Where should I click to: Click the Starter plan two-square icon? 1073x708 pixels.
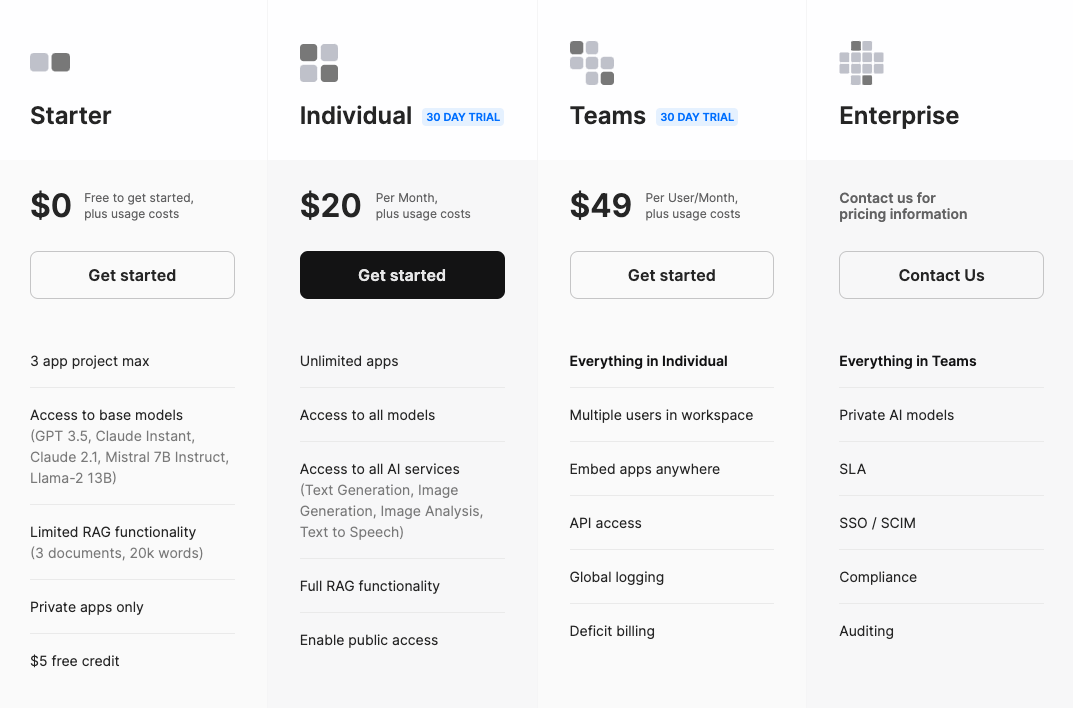50,62
